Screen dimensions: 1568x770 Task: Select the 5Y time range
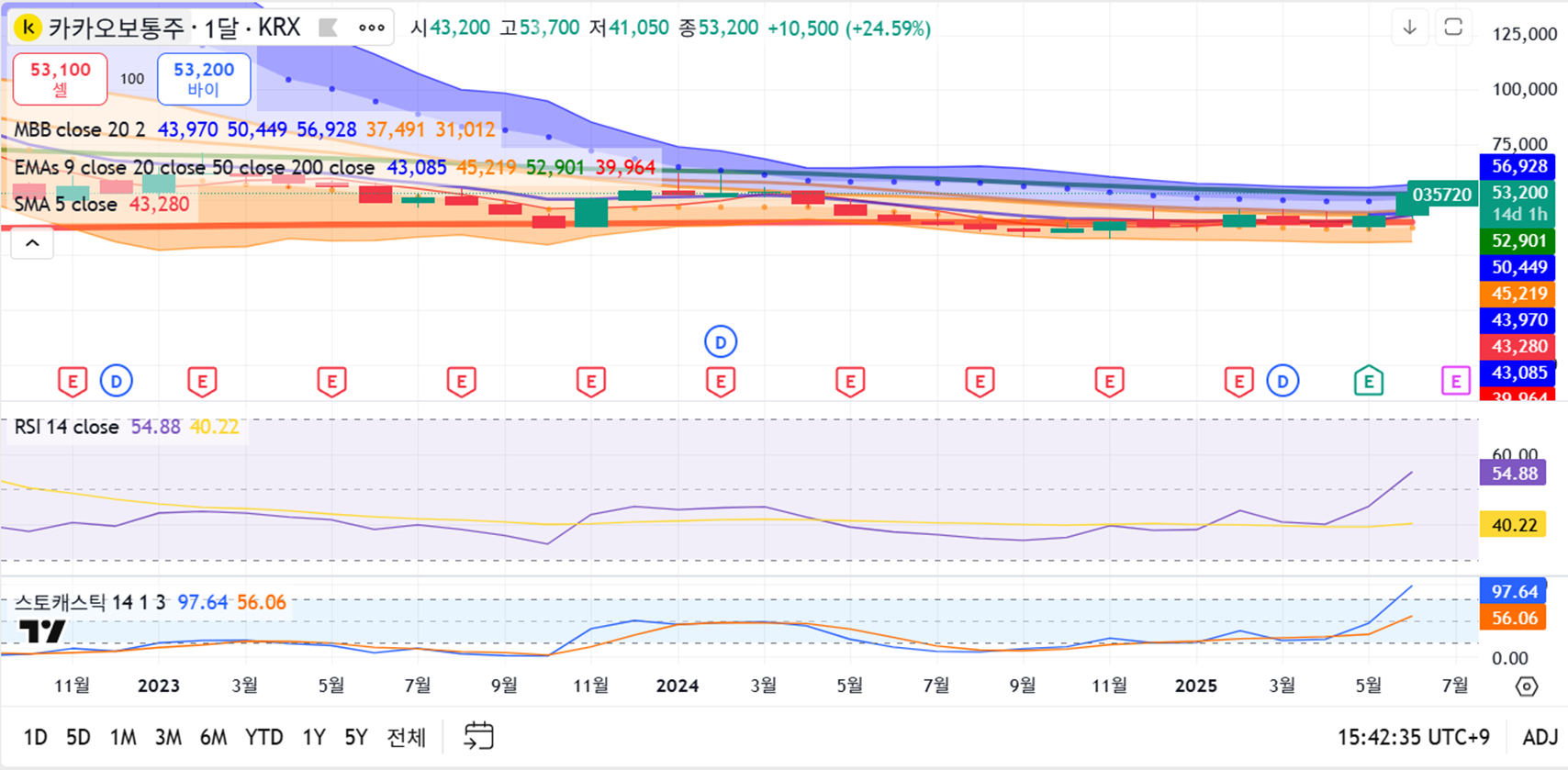click(356, 737)
